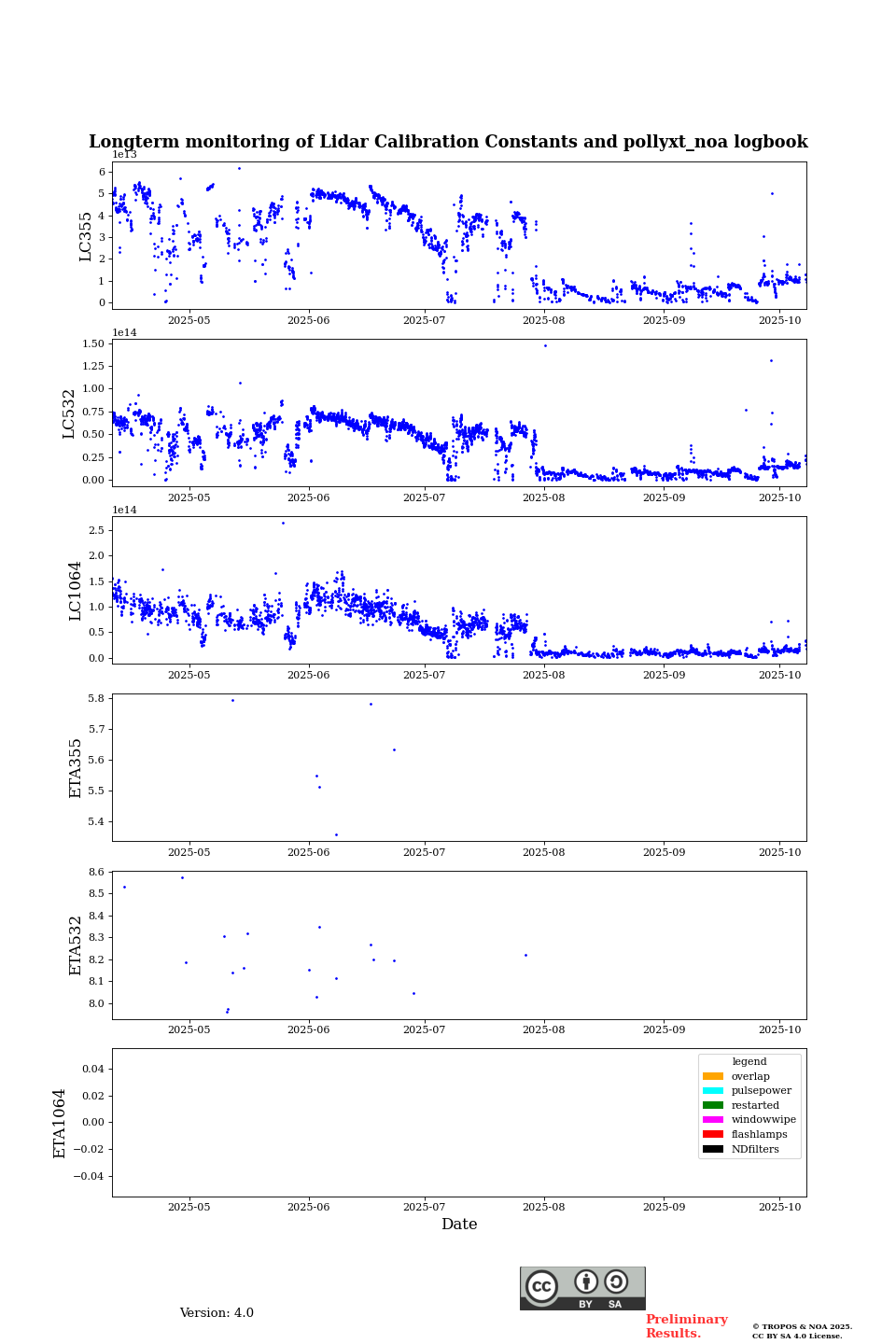Click the TROPOS & NOA copyright notice

click(x=802, y=1331)
